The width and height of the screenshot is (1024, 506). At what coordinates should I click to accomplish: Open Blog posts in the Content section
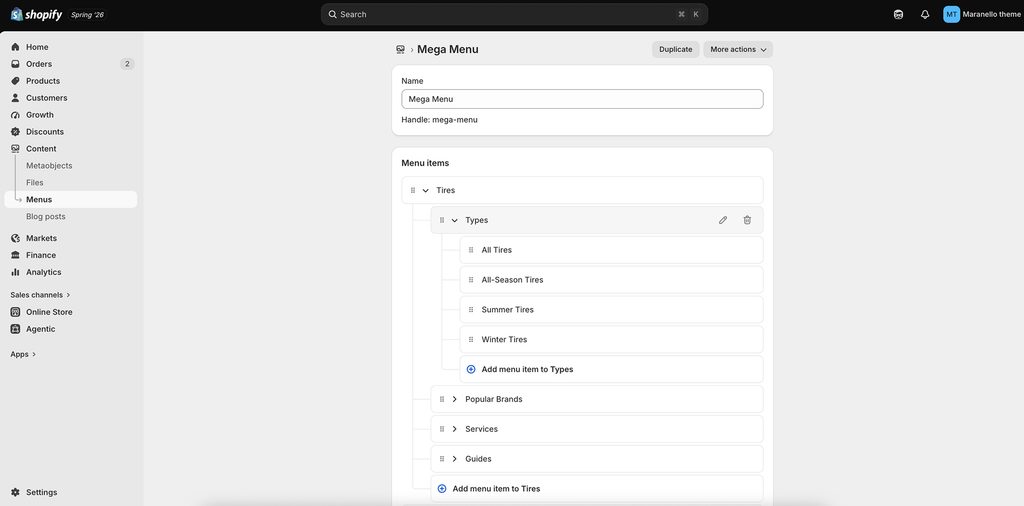tap(46, 216)
